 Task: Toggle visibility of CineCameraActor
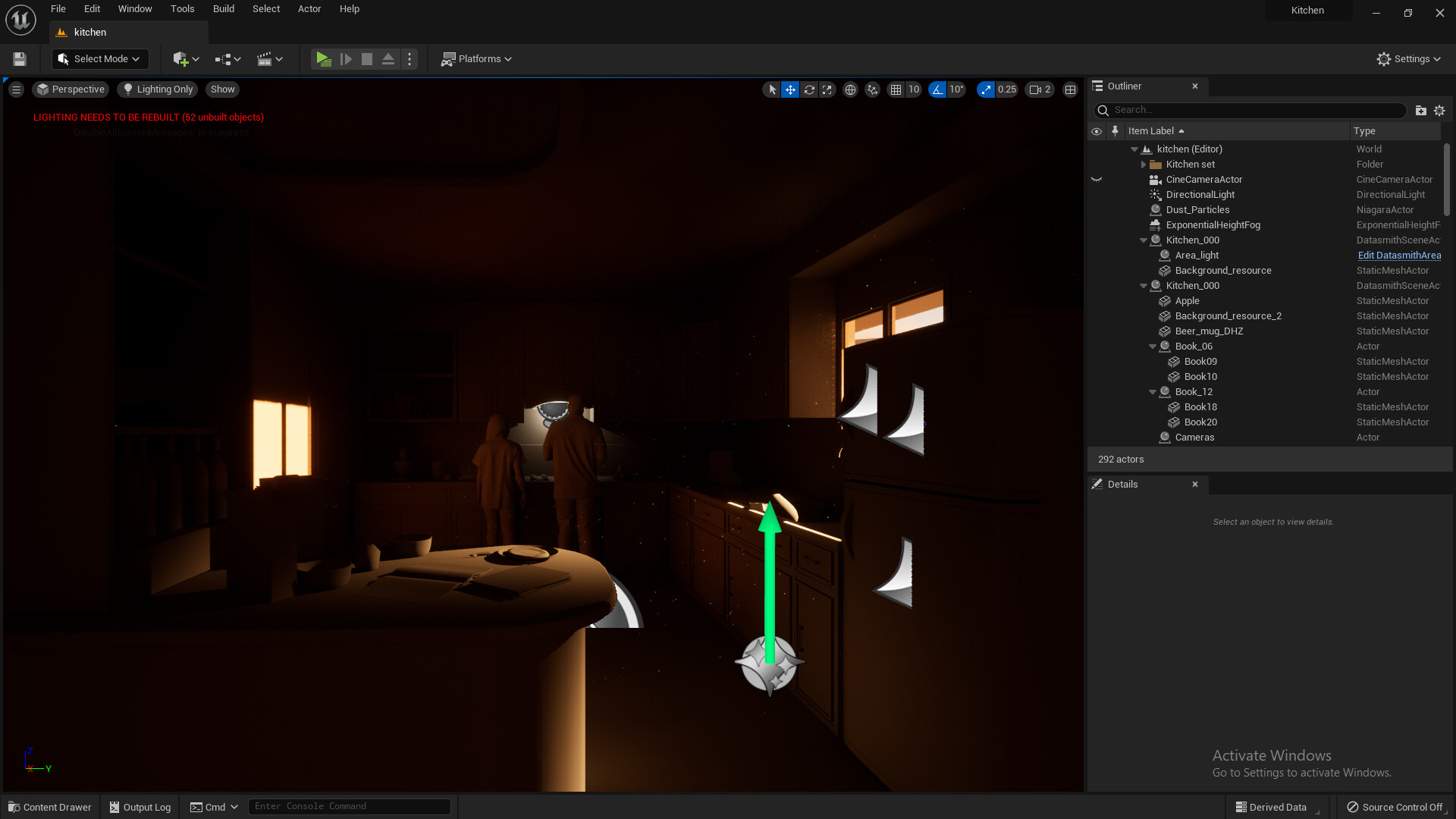[1097, 180]
